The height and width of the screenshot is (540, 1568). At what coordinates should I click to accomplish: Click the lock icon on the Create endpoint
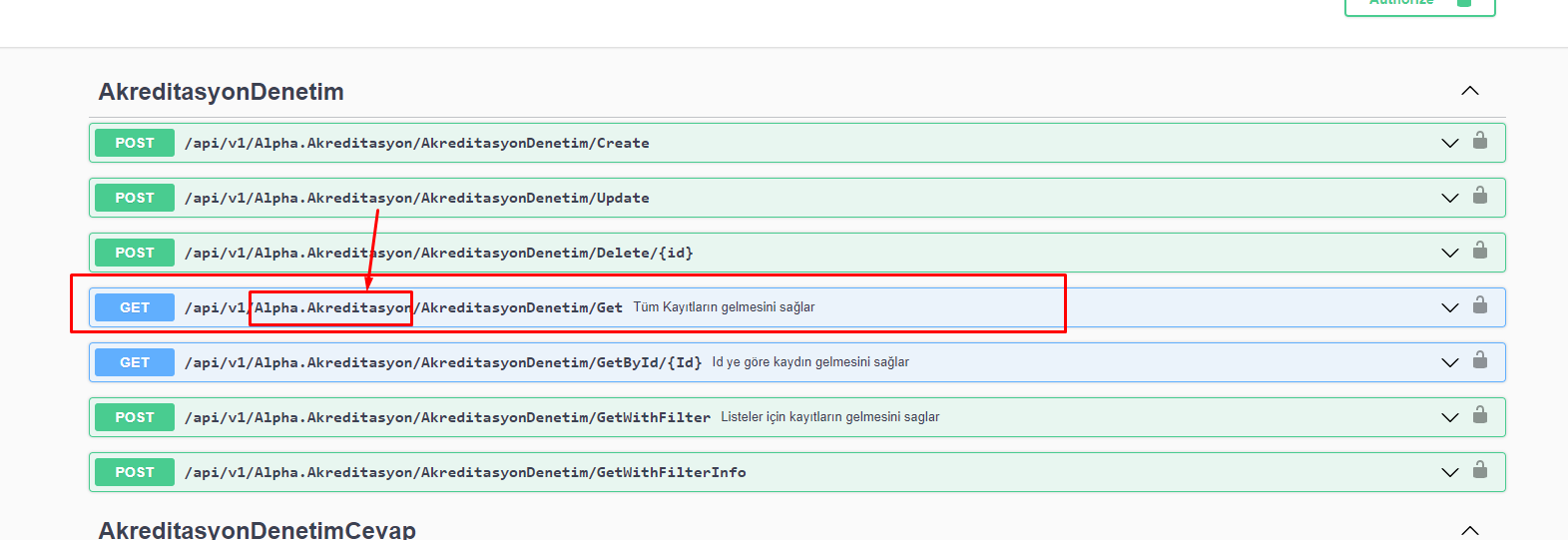coord(1480,141)
